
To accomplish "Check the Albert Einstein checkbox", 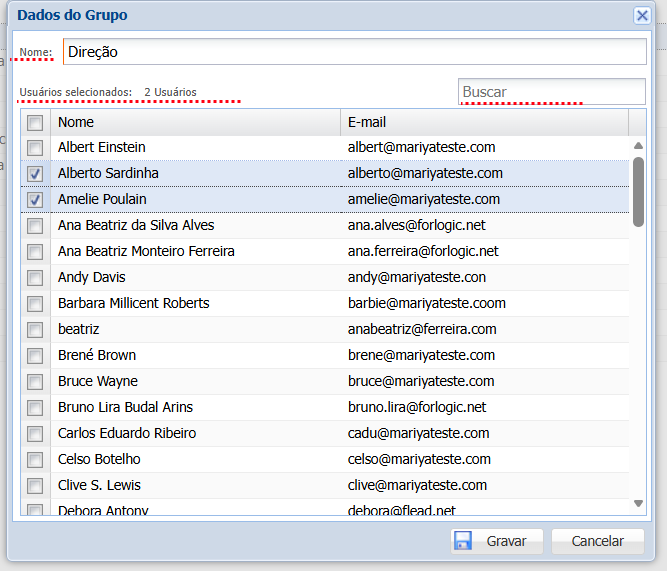I will 35,147.
